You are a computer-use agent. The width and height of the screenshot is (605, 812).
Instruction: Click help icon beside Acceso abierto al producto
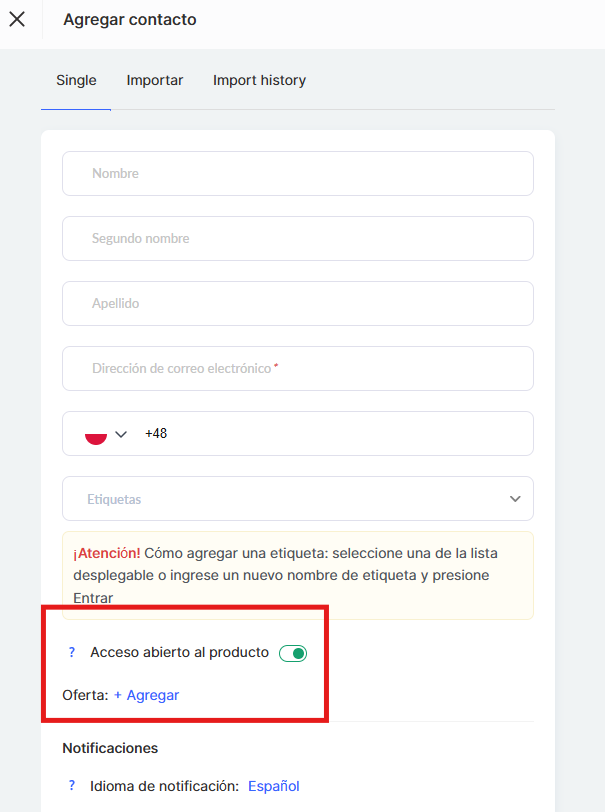(72, 652)
